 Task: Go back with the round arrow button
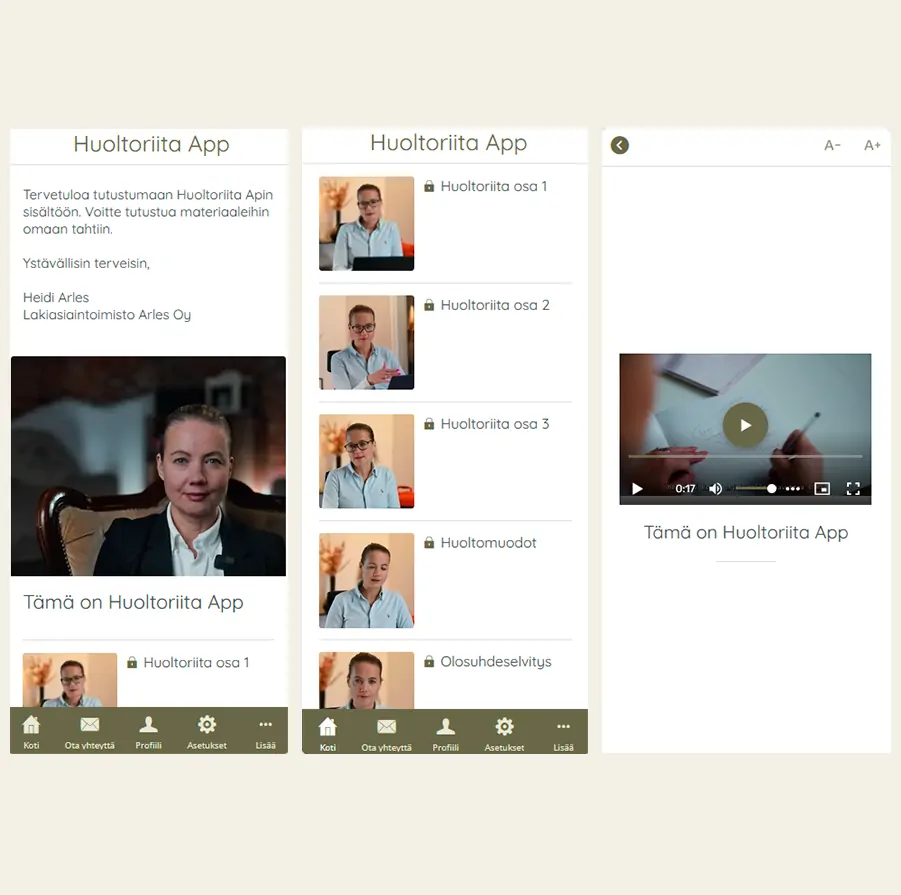[x=619, y=145]
